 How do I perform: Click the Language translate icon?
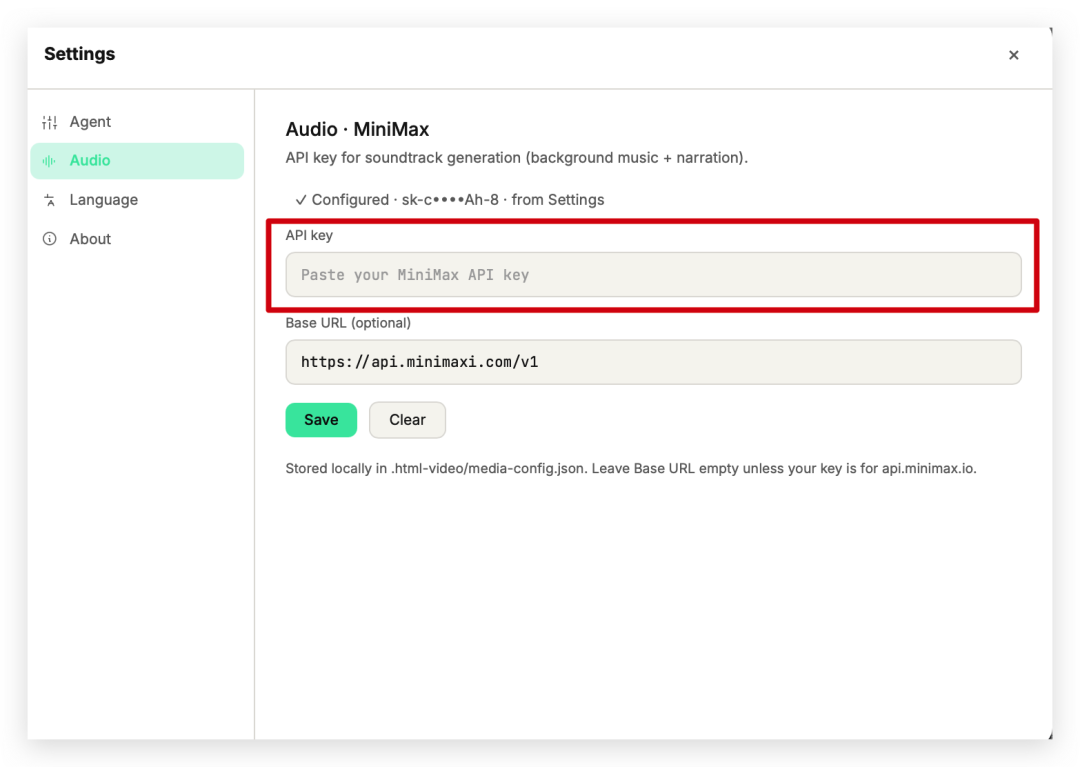coord(50,200)
